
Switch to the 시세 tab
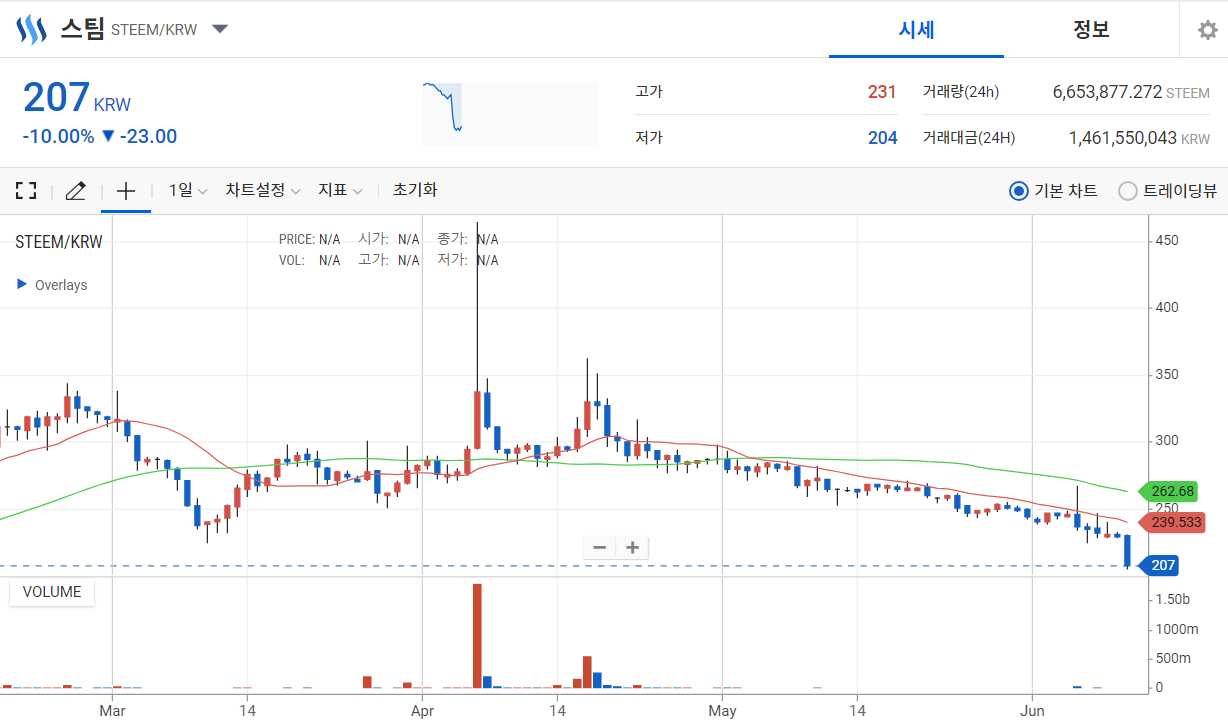click(x=916, y=29)
